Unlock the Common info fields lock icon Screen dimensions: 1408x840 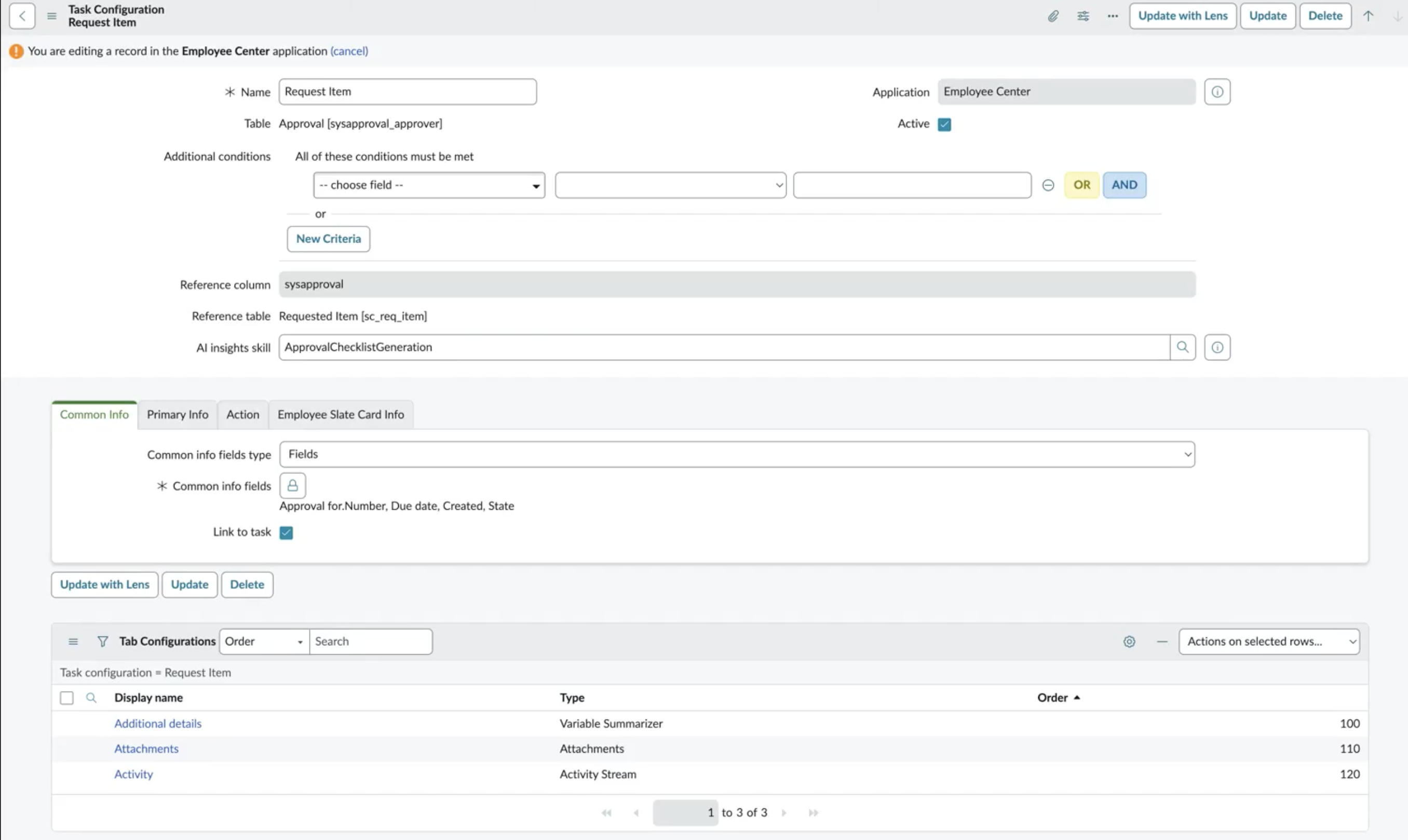(293, 485)
